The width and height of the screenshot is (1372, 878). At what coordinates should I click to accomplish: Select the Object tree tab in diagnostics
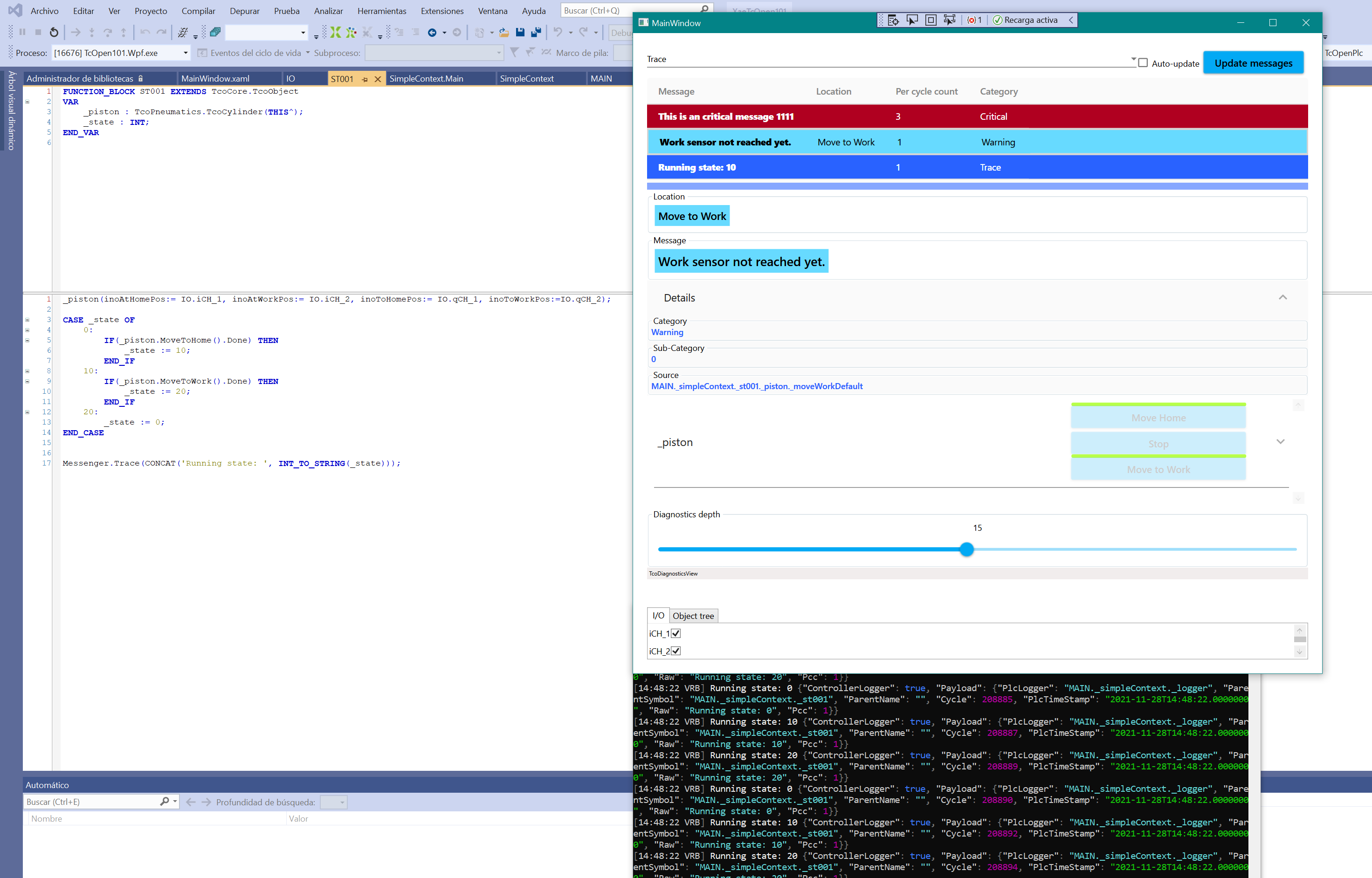[x=693, y=616]
